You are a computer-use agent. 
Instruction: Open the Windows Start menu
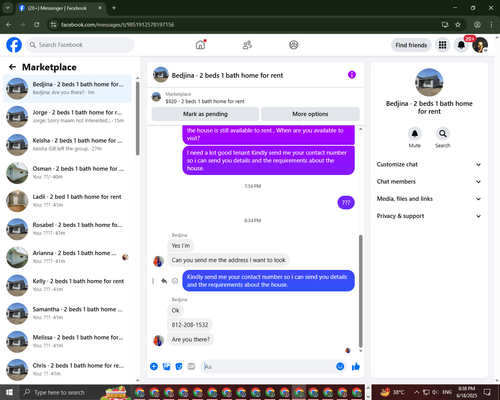9,392
